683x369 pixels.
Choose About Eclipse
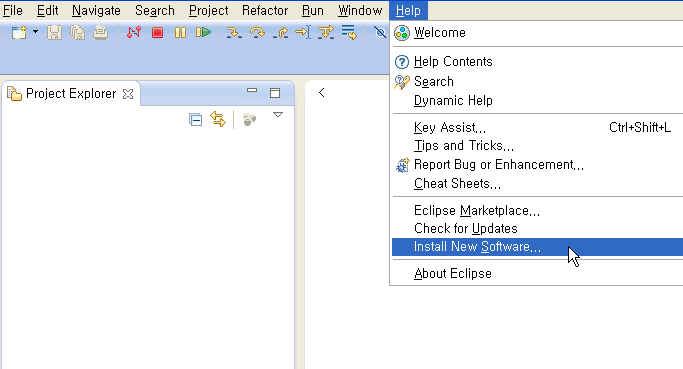click(x=538, y=274)
